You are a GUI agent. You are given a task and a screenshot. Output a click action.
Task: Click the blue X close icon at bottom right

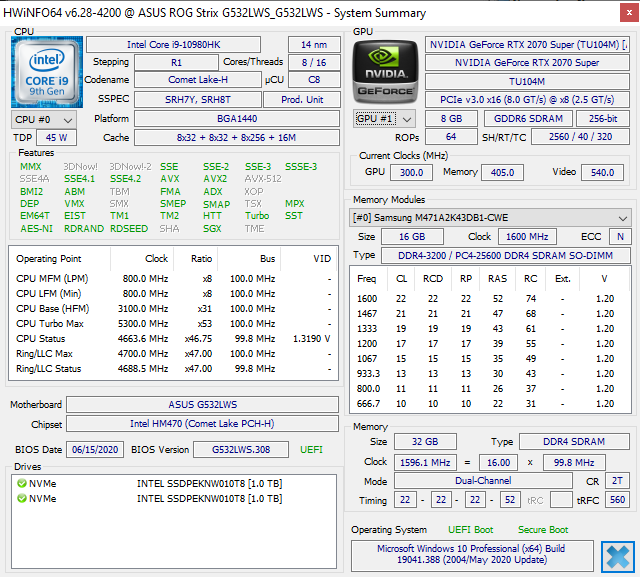coord(618,557)
